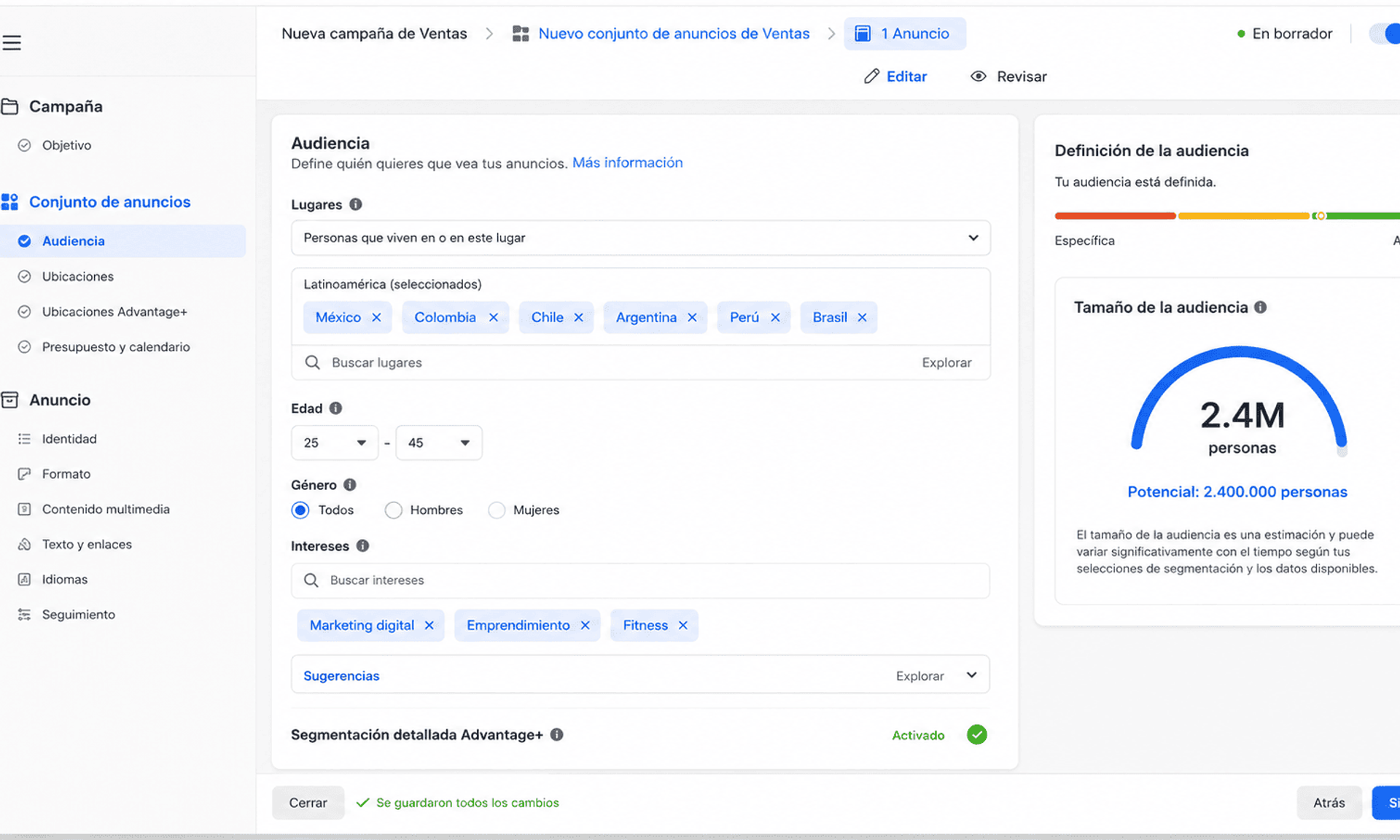This screenshot has height=840, width=1400.
Task: Click the green Activado checkmark icon
Action: [977, 735]
